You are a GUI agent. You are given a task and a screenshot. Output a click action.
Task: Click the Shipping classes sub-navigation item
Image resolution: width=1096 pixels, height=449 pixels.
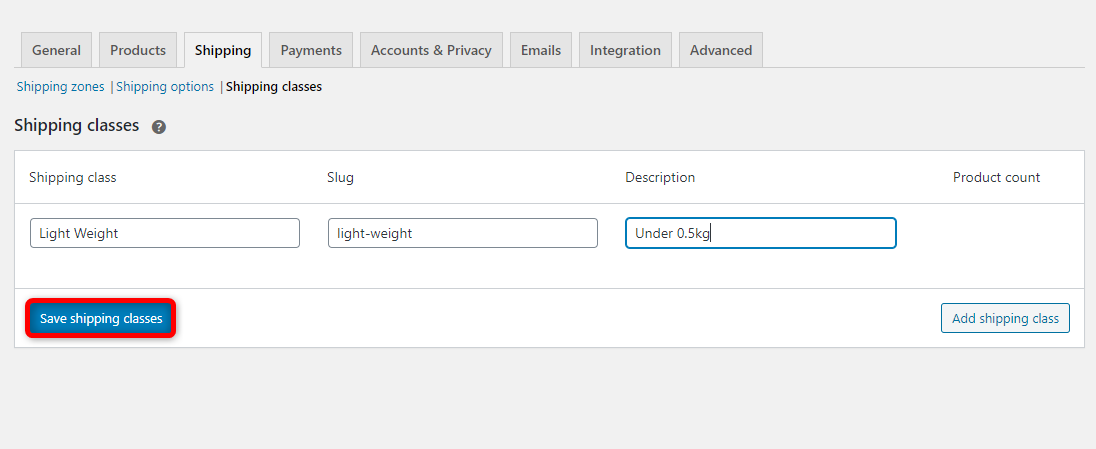[x=274, y=87]
